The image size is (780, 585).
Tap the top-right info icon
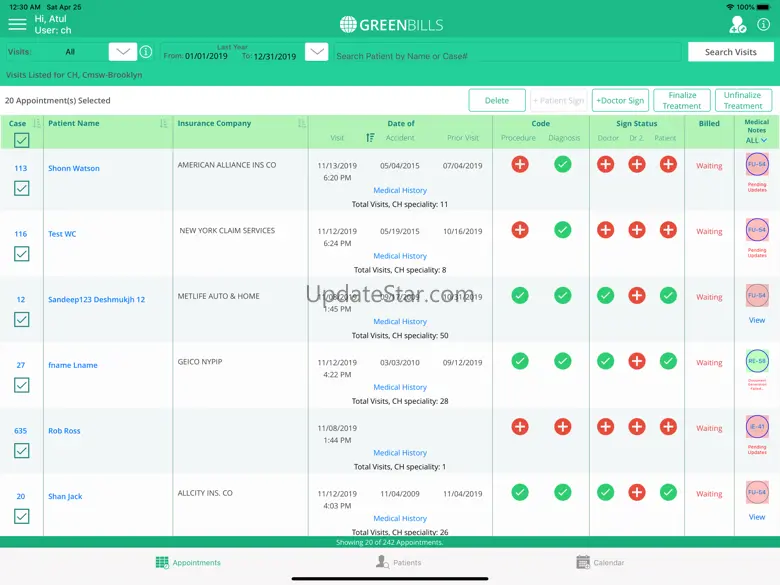(763, 24)
